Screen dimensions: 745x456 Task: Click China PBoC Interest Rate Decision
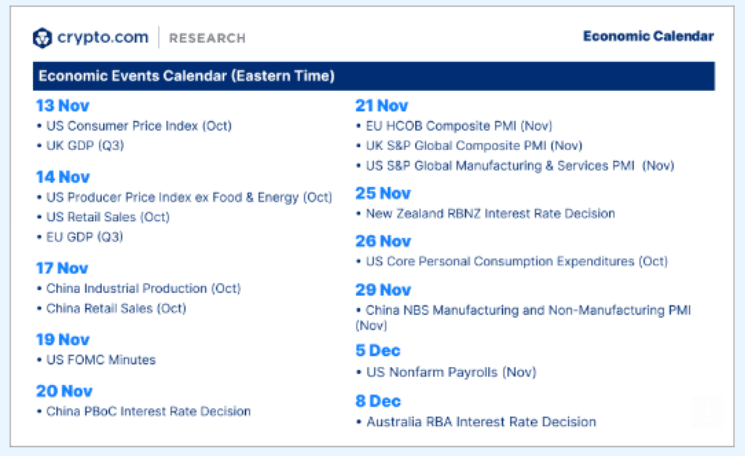[148, 411]
